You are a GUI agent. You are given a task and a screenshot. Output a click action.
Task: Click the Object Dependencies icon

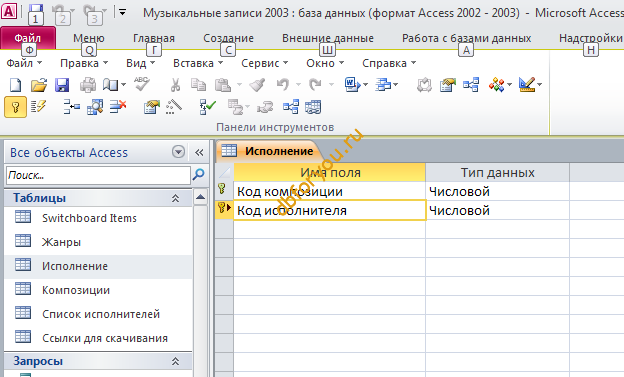pos(313,107)
